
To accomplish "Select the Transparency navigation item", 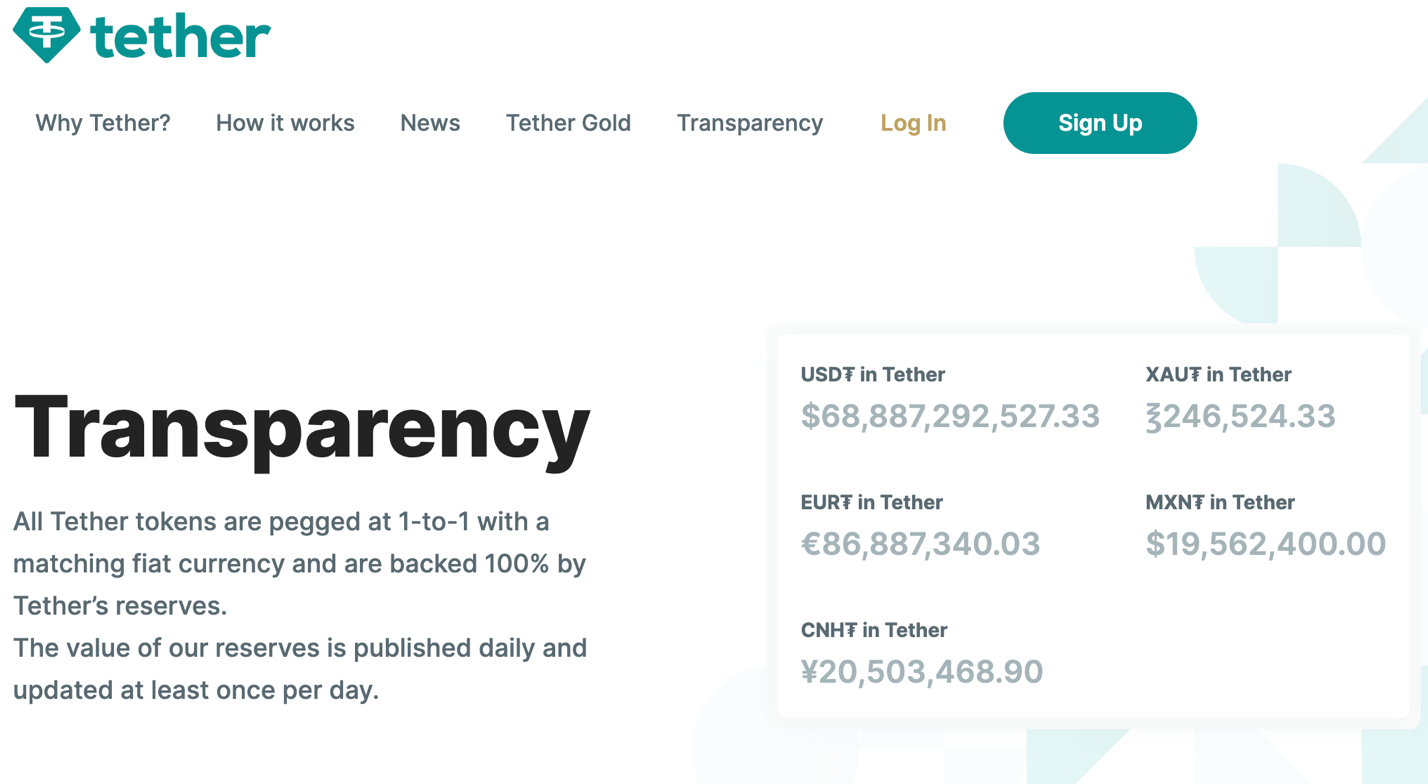I will point(749,123).
